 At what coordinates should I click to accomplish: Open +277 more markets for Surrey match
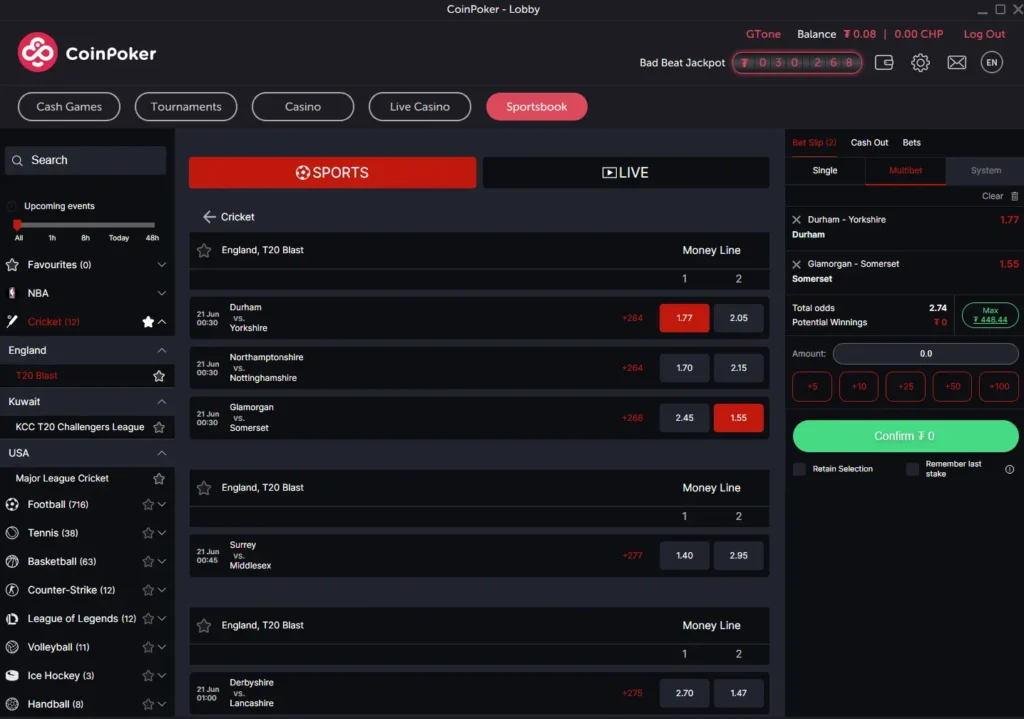[x=632, y=556]
